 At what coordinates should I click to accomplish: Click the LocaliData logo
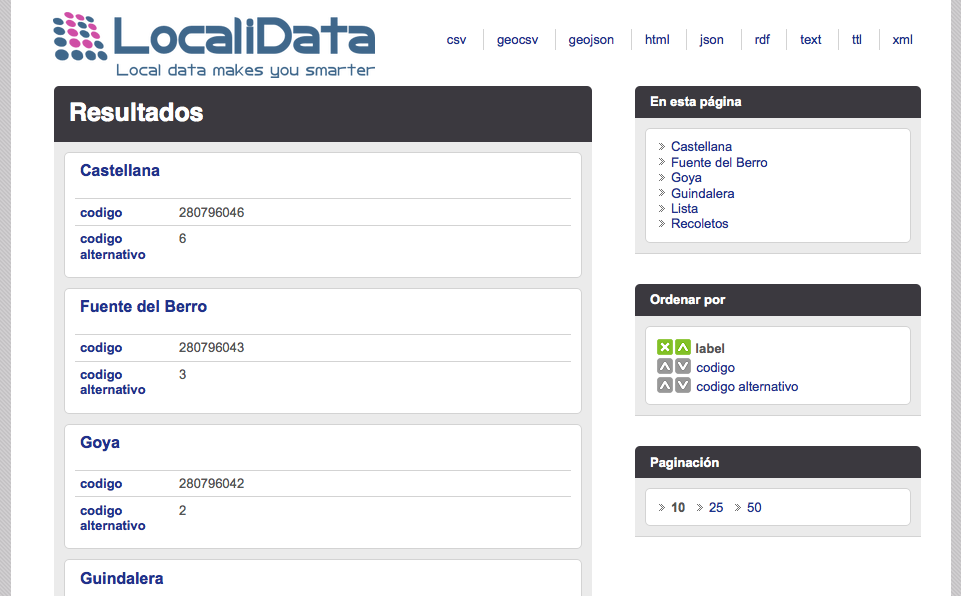click(214, 45)
